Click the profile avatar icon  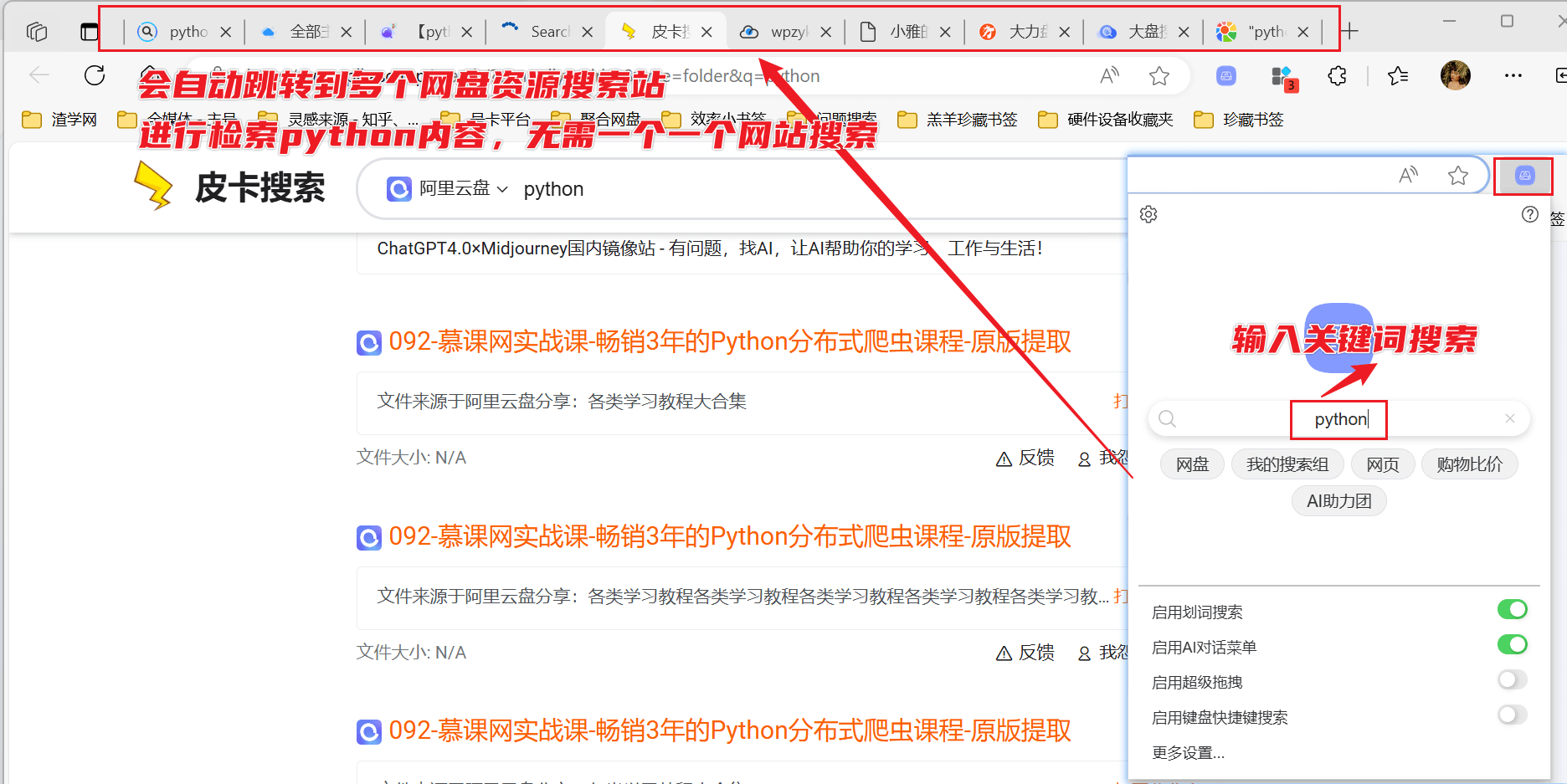point(1456,75)
